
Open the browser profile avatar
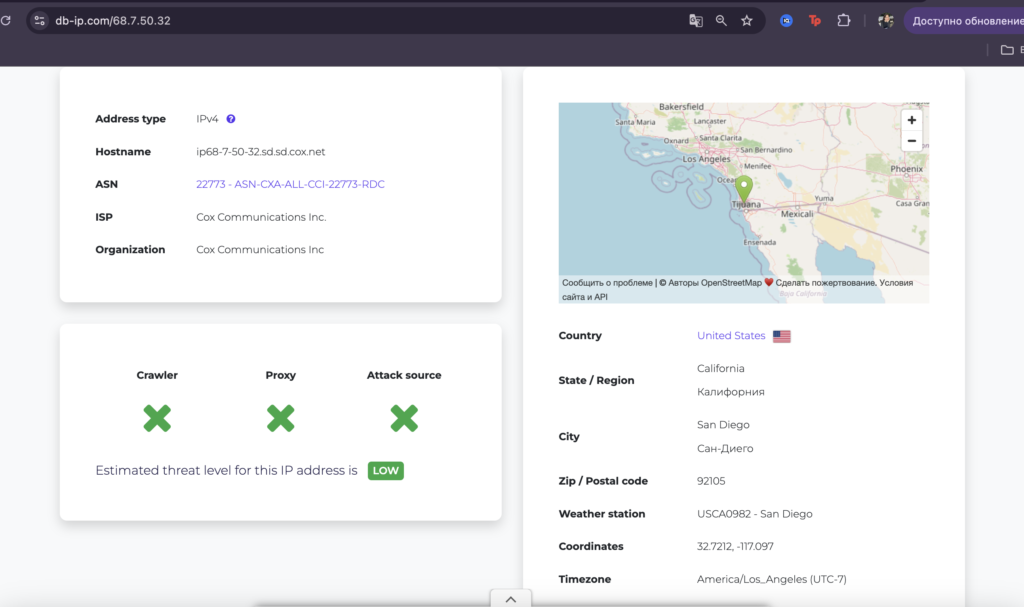pyautogui.click(x=886, y=21)
